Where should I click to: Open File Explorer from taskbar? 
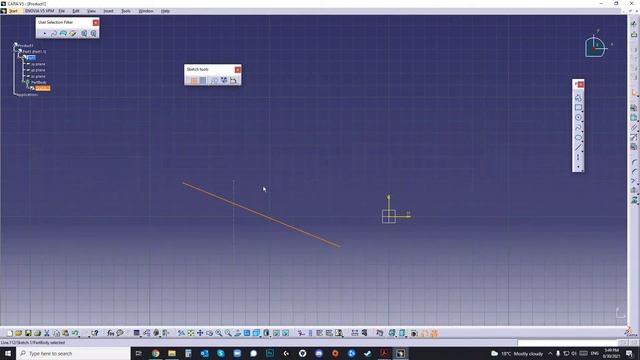(x=172, y=353)
